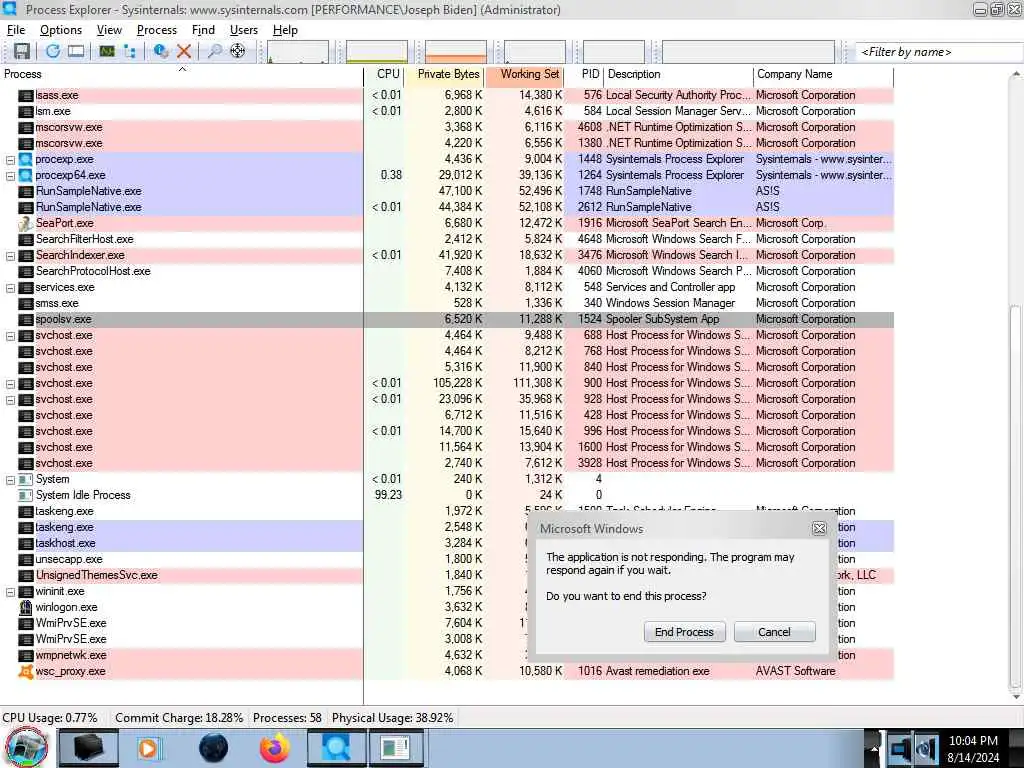Click the volume speaker tray icon
The image size is (1024, 768).
926,748
